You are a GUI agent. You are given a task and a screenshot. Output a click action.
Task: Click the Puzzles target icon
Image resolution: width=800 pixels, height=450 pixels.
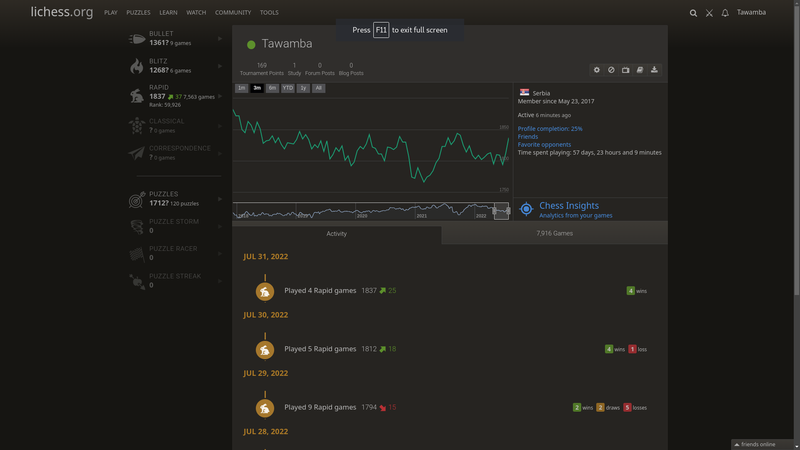pyautogui.click(x=137, y=199)
